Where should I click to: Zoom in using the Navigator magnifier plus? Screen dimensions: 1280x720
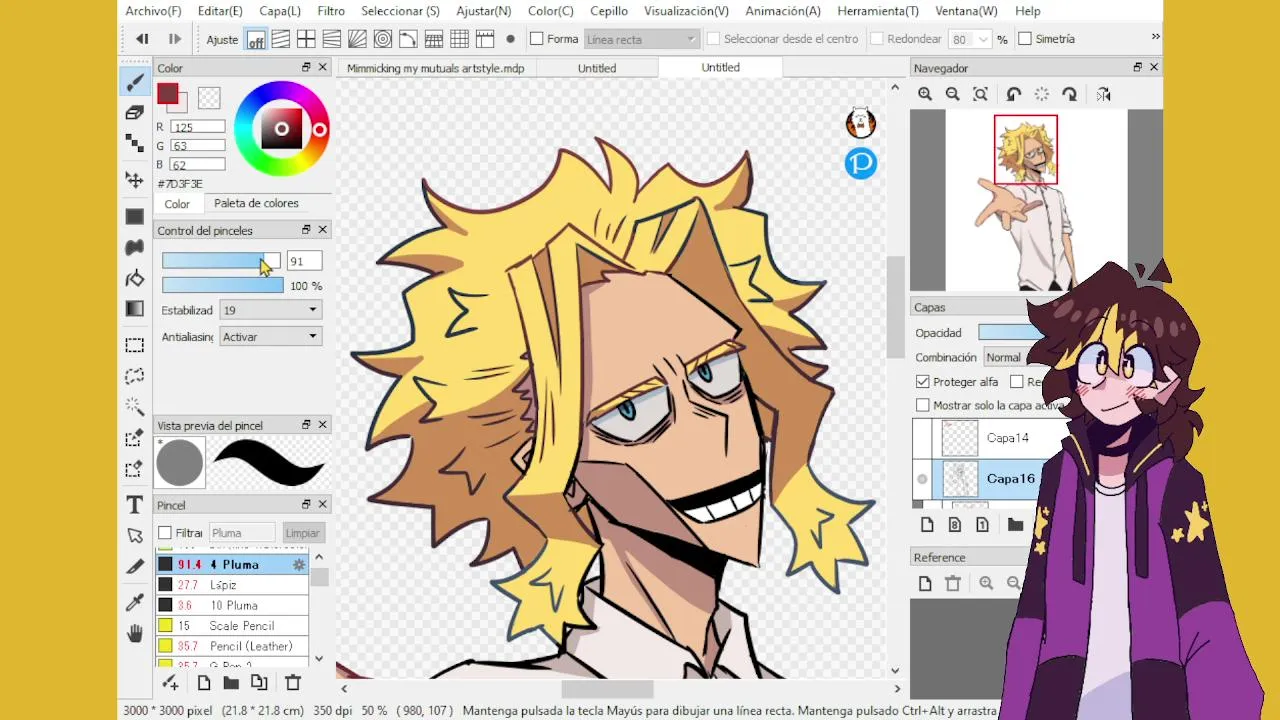tap(925, 94)
